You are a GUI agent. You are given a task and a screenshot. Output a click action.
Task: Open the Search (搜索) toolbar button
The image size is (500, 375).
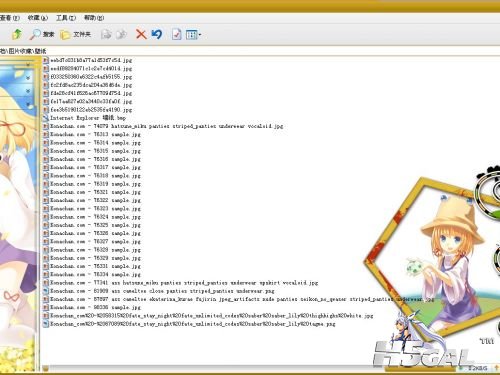(x=42, y=34)
